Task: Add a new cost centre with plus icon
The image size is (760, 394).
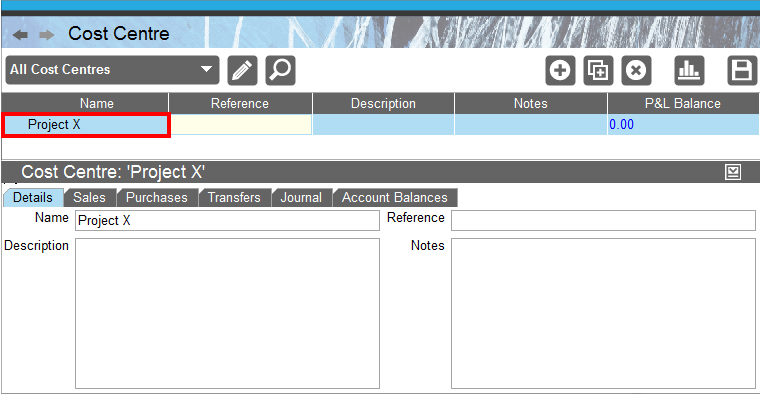Action: (x=560, y=70)
